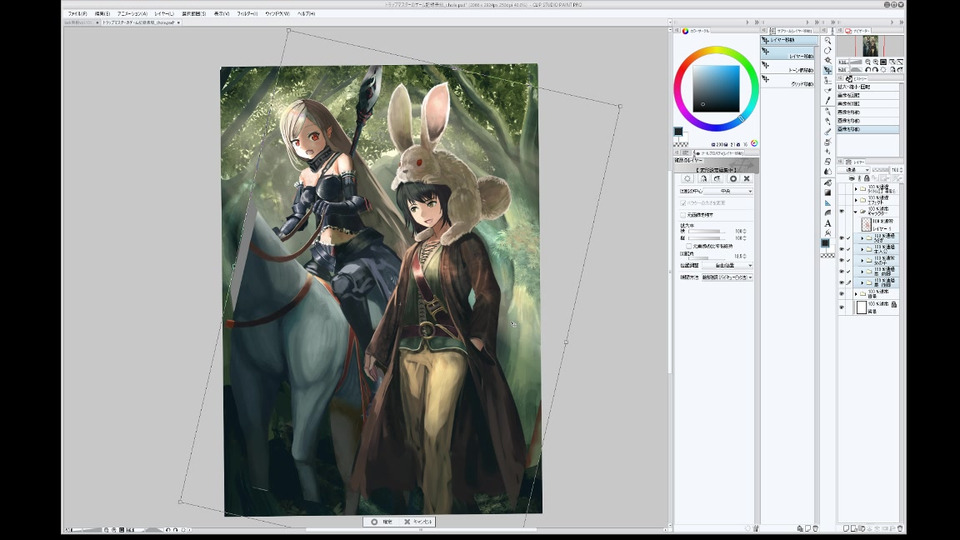960x540 pixels.
Task: Open the 回転の中心 dropdown
Action: pyautogui.click(x=729, y=191)
